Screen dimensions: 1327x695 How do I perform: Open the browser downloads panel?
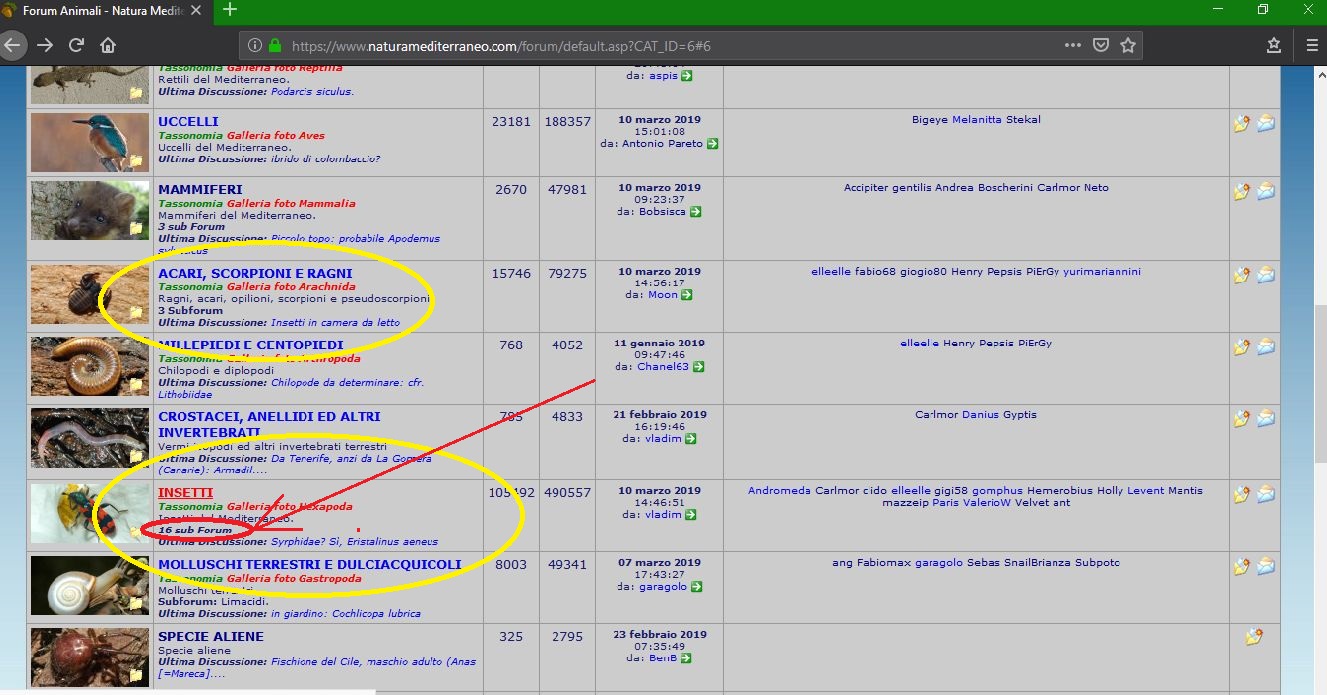click(1274, 45)
